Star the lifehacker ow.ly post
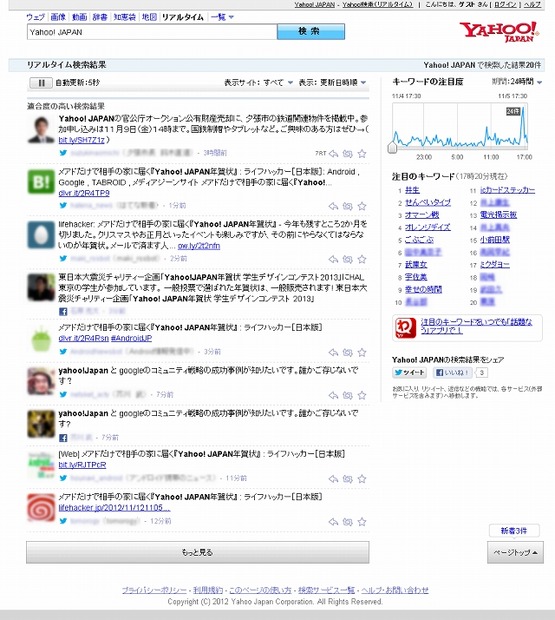This screenshot has width=555, height=620. point(362,259)
